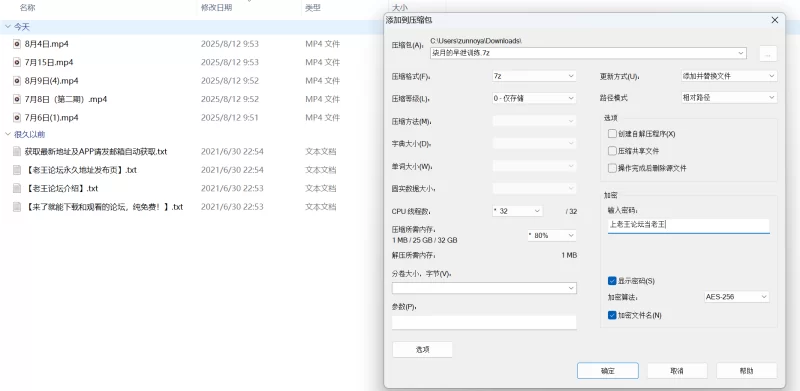This screenshot has height=391, width=800.
Task: Click date 2021/6/30 22:54 of 获取最新地址 file
Action: 232,152
